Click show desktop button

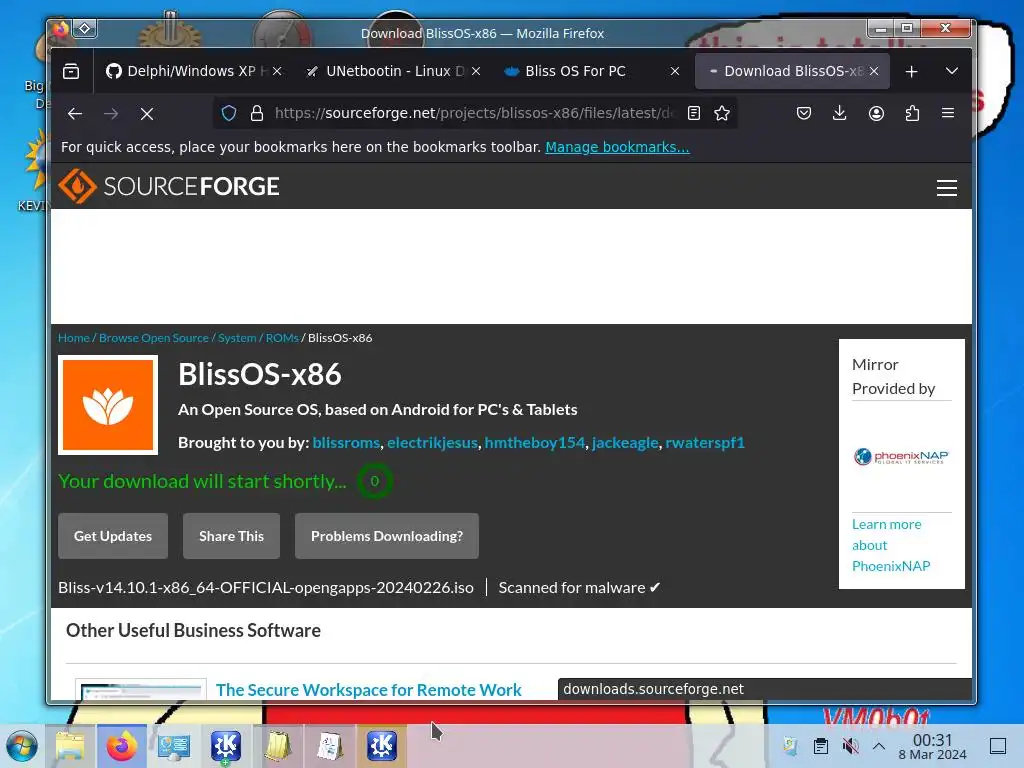[x=998, y=746]
